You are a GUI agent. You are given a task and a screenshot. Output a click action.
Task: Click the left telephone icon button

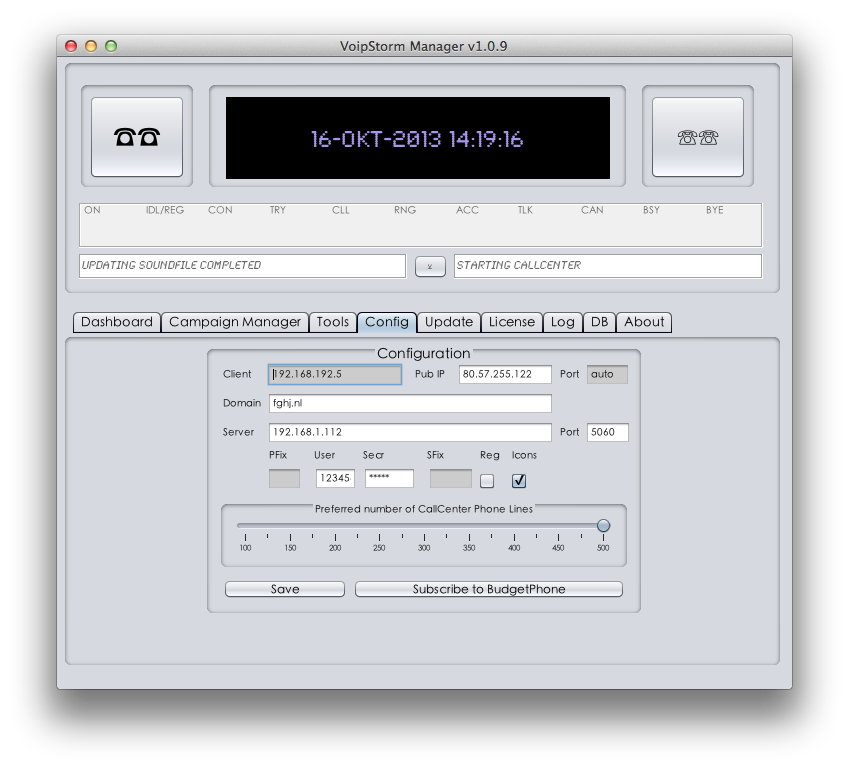click(137, 137)
